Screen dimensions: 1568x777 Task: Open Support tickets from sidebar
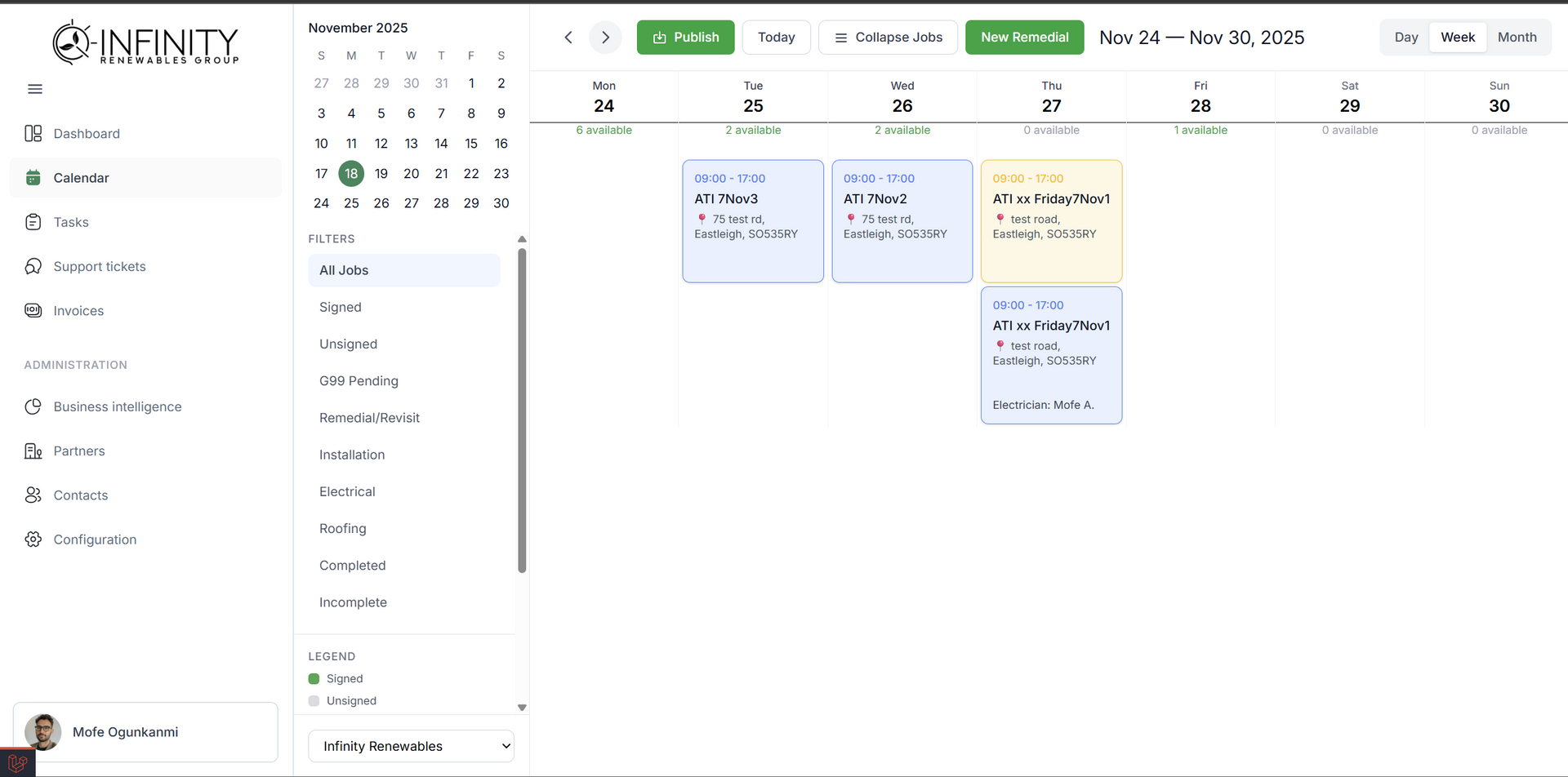click(x=33, y=266)
